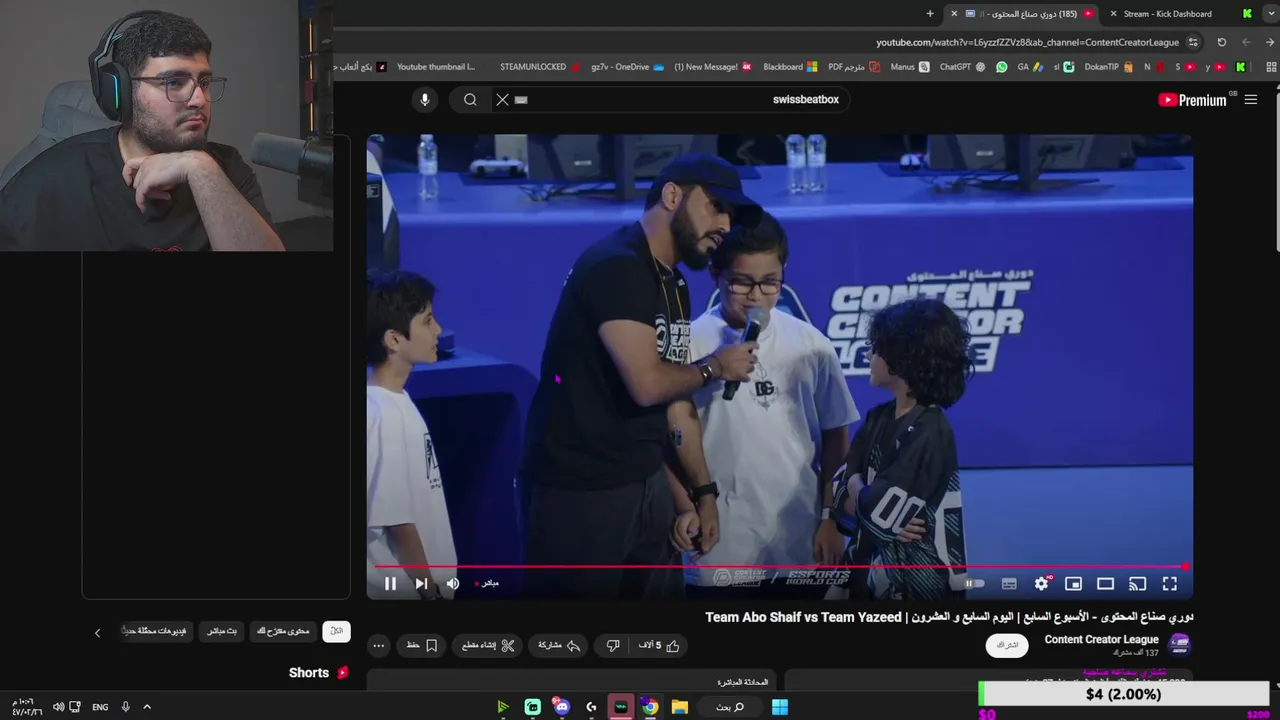Open the Content Creator League channel name
Screen dimensions: 1280x720
coord(1101,640)
